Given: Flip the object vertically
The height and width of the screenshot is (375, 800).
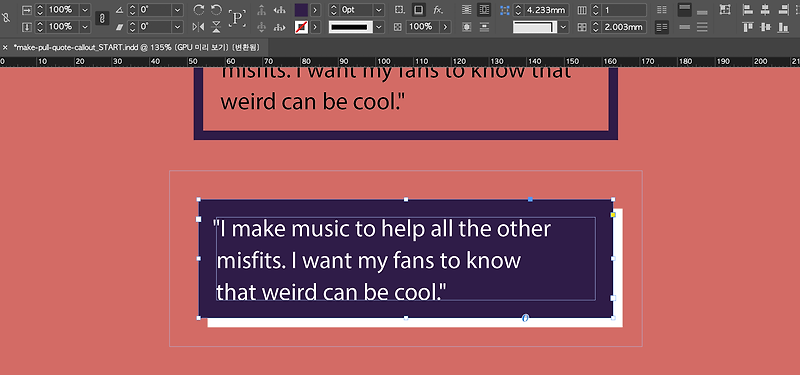Looking at the screenshot, I should pos(216,27).
